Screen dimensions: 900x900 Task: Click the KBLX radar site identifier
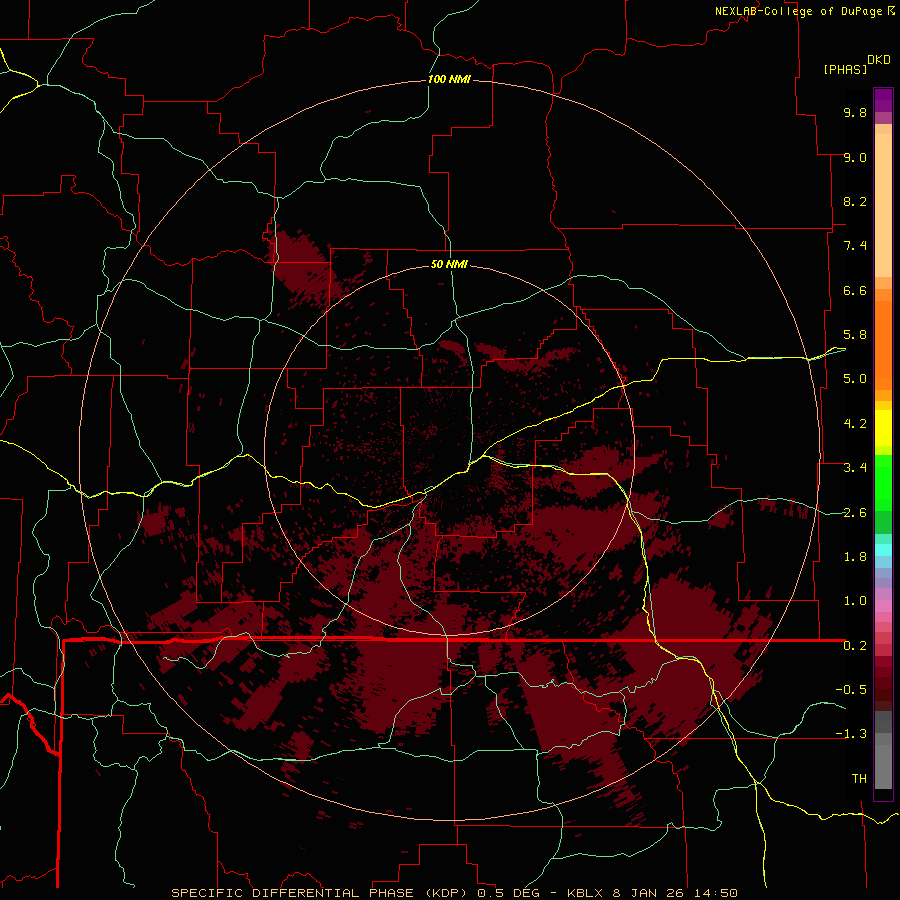[x=584, y=893]
